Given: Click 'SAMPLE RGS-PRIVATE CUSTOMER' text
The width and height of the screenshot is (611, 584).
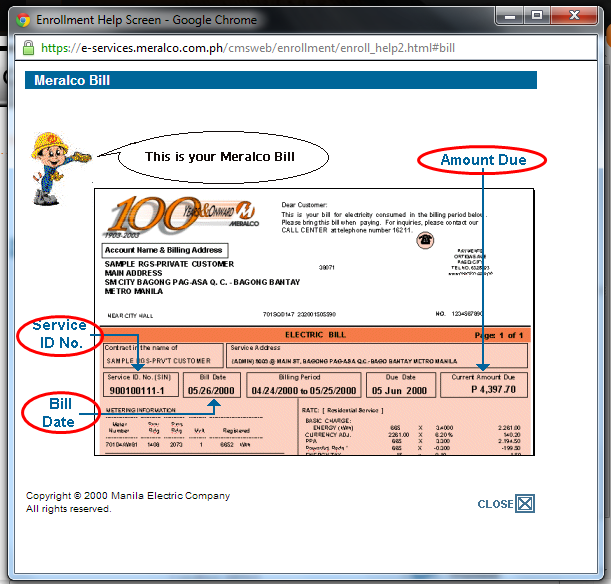Looking at the screenshot, I should coord(169,264).
